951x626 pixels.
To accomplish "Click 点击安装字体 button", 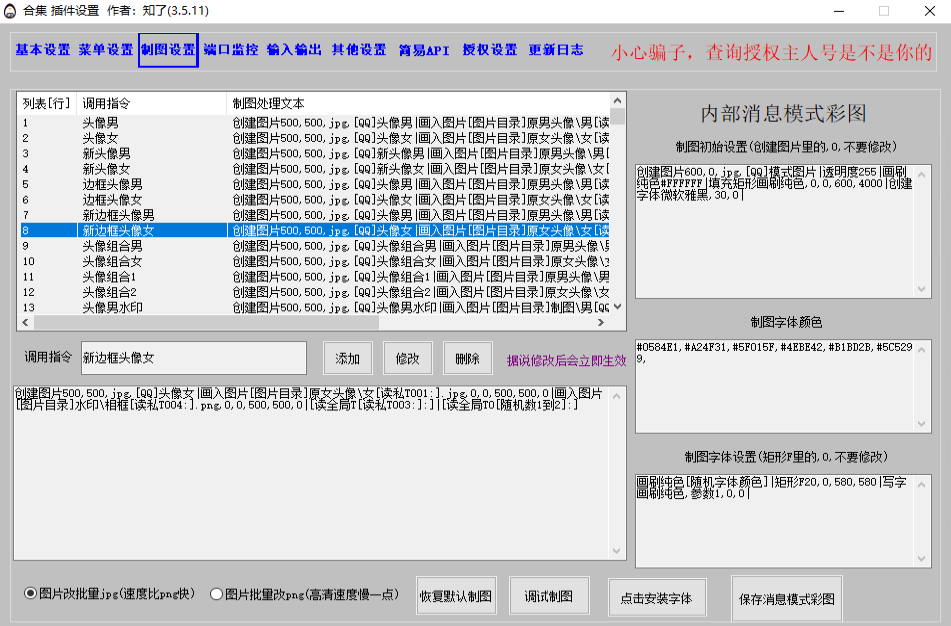I will pos(656,599).
